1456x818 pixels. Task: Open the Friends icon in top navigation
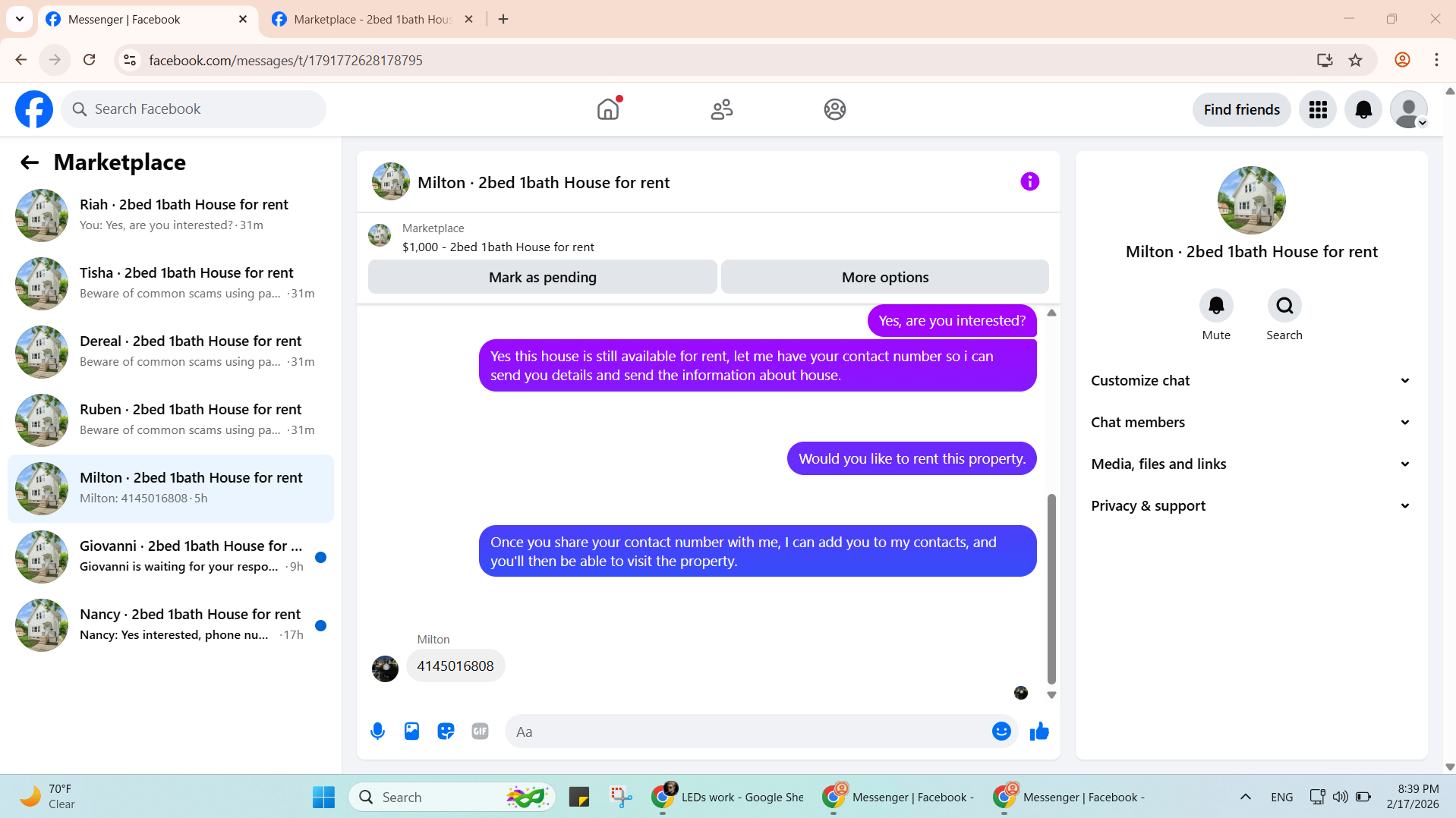point(721,109)
